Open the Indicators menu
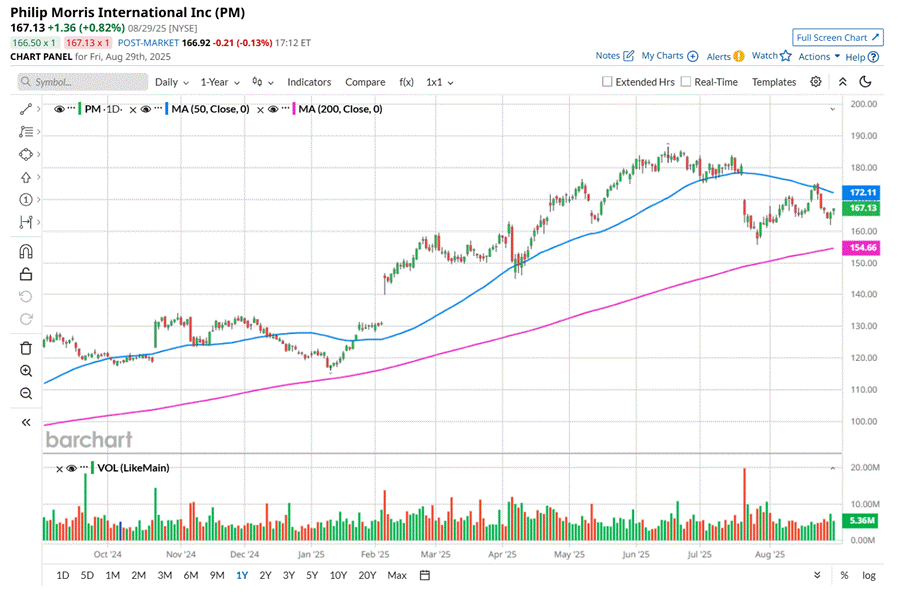This screenshot has height=594, width=903. coord(309,82)
